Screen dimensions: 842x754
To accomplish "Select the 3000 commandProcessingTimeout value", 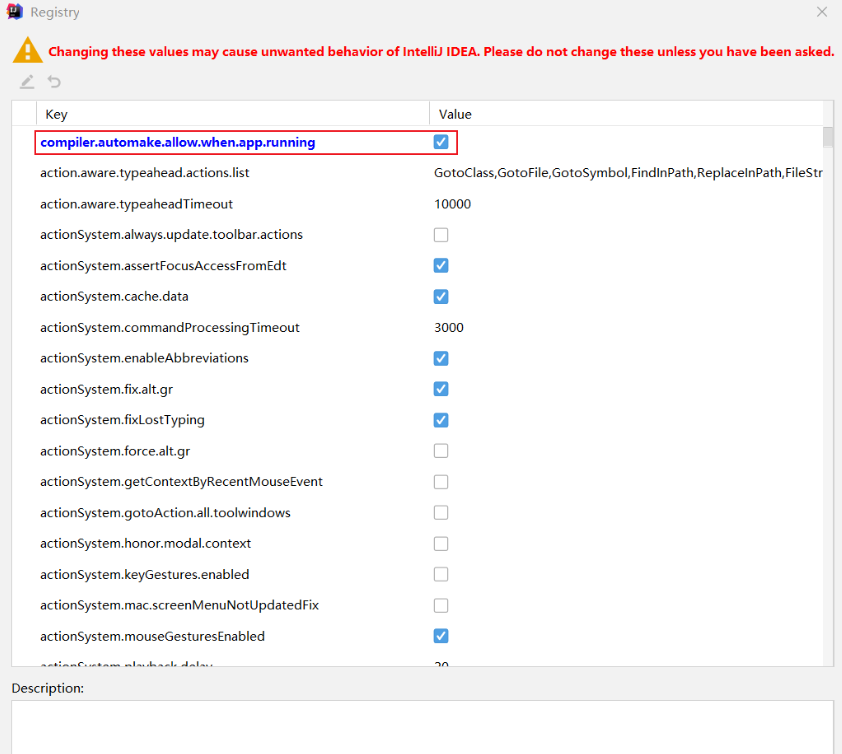I will 449,328.
